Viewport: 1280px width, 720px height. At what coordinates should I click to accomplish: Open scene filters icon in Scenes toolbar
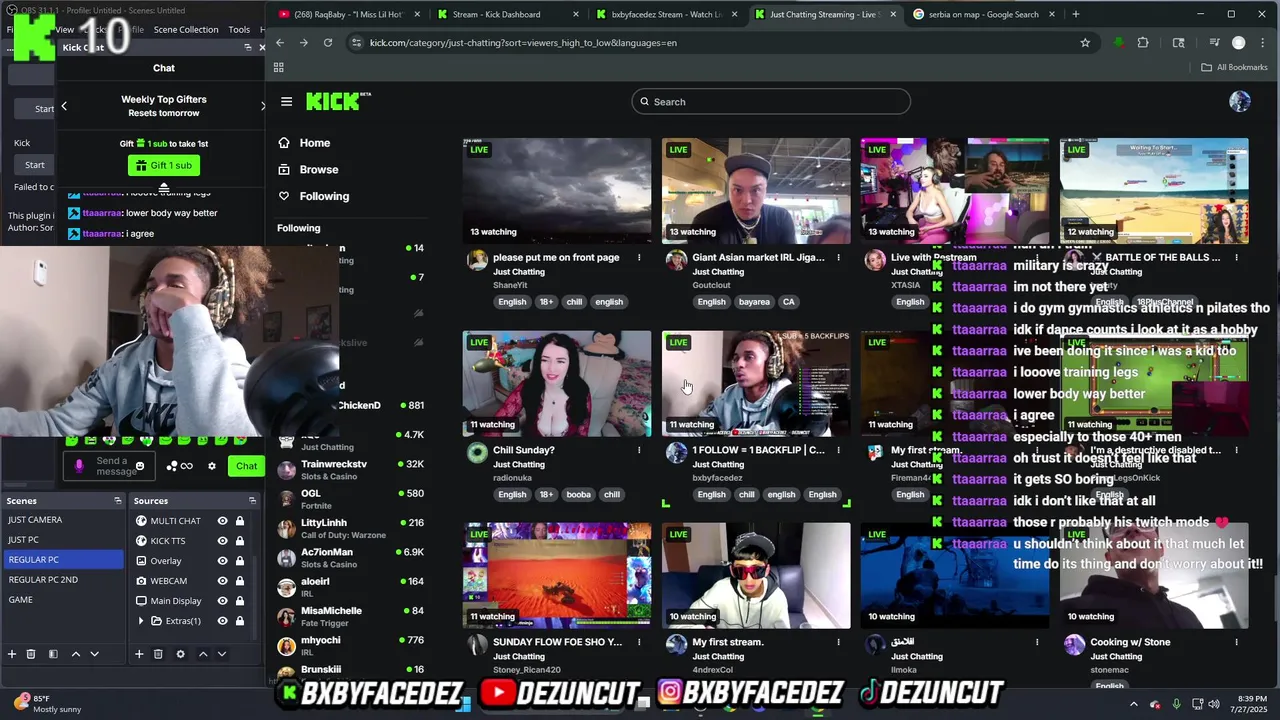coord(53,654)
